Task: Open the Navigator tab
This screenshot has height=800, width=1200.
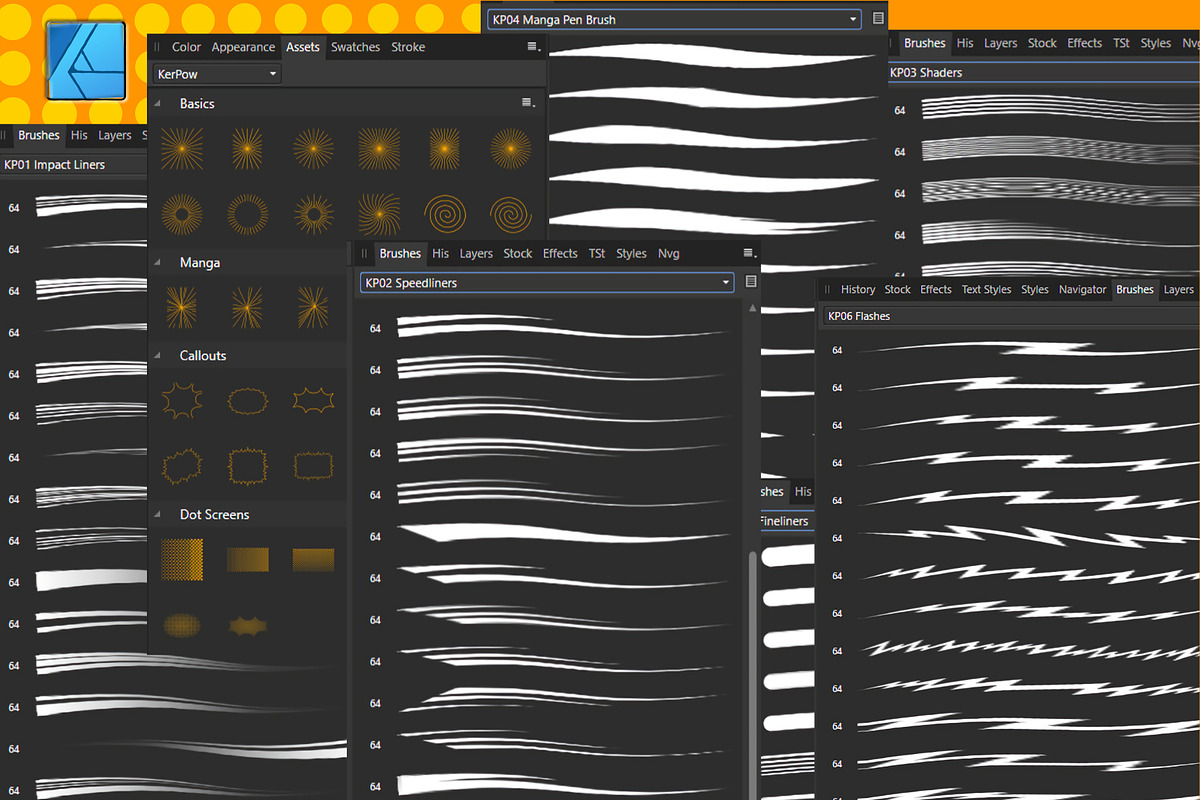Action: 1082,289
